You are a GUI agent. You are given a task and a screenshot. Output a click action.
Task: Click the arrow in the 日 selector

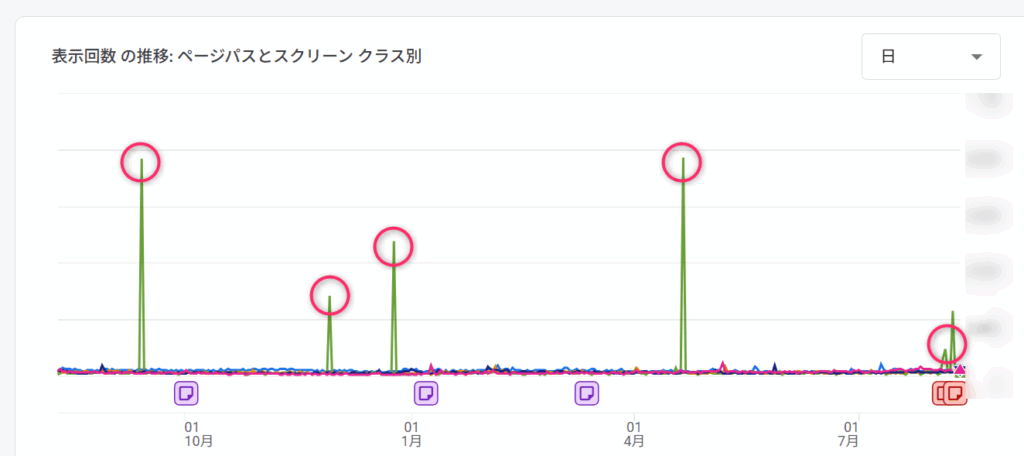click(977, 57)
